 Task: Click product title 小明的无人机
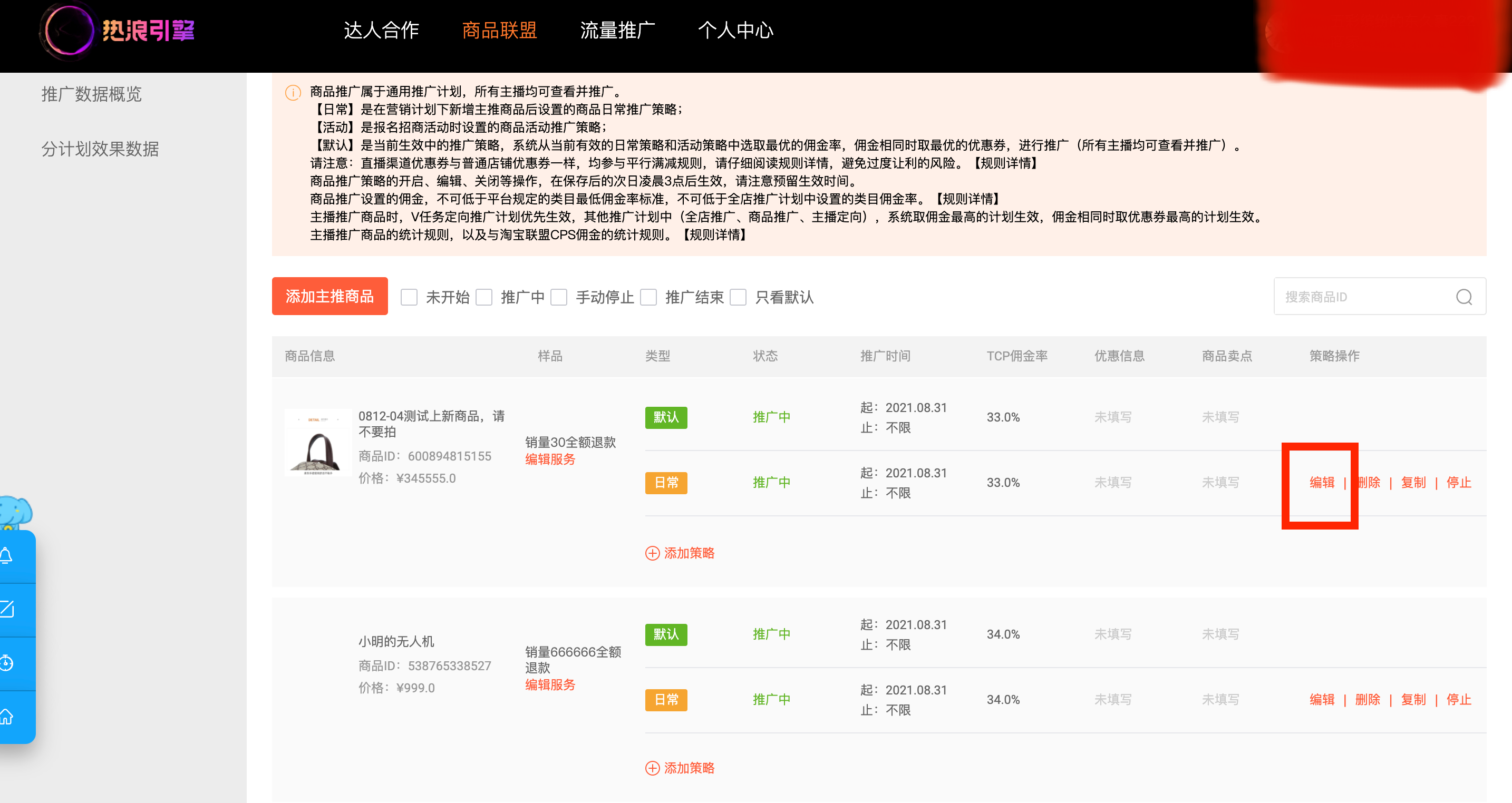[396, 641]
